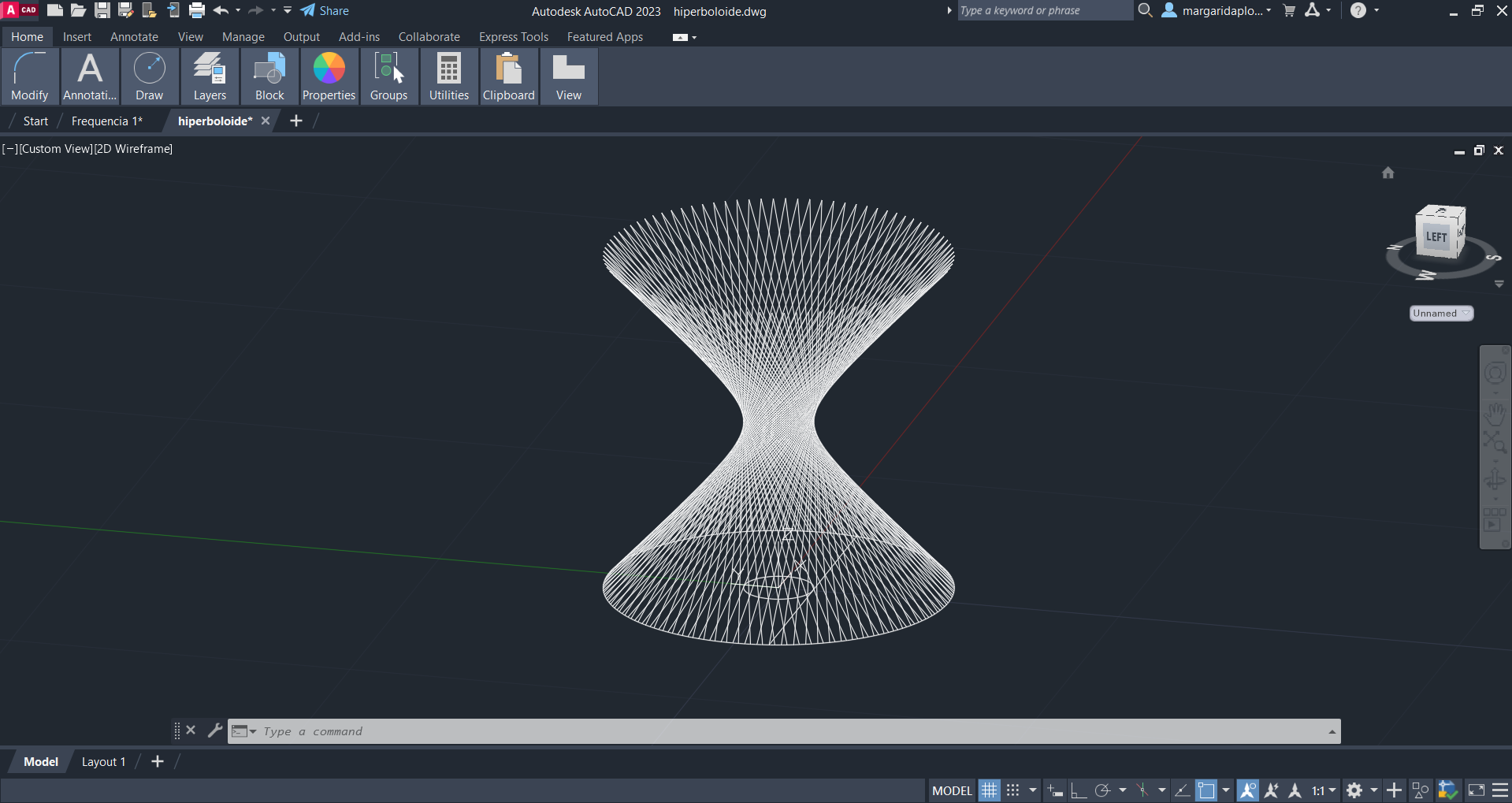The height and width of the screenshot is (803, 1512).
Task: Toggle polar tracking in status bar
Action: 1102,790
